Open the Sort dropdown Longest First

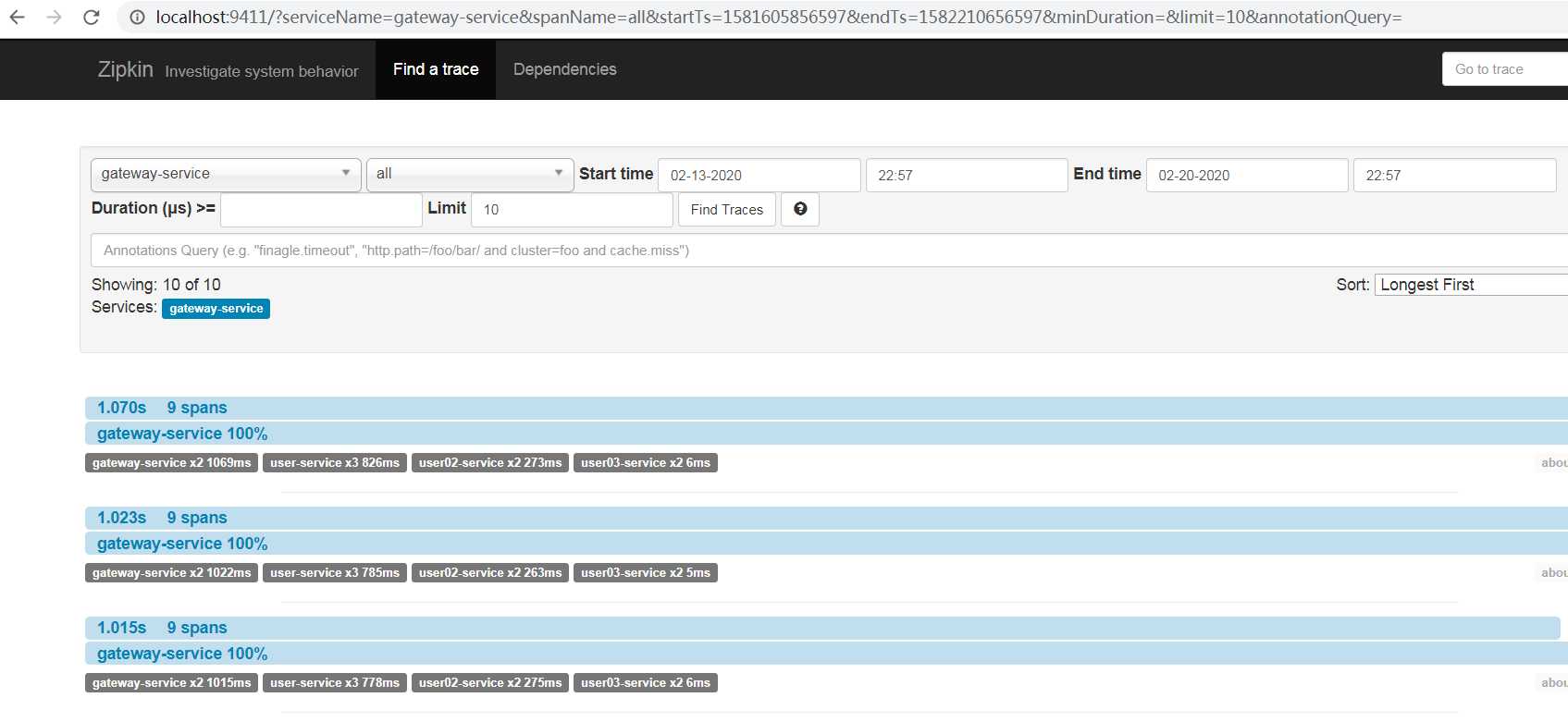(1471, 285)
